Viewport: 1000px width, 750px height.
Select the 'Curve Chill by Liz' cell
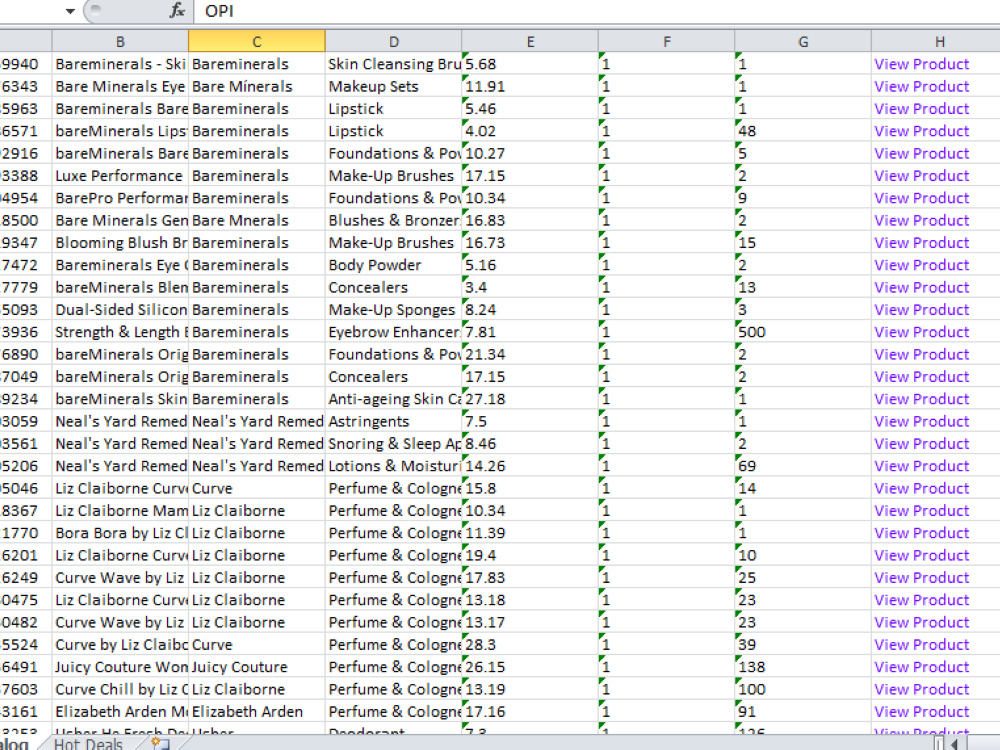click(x=120, y=689)
